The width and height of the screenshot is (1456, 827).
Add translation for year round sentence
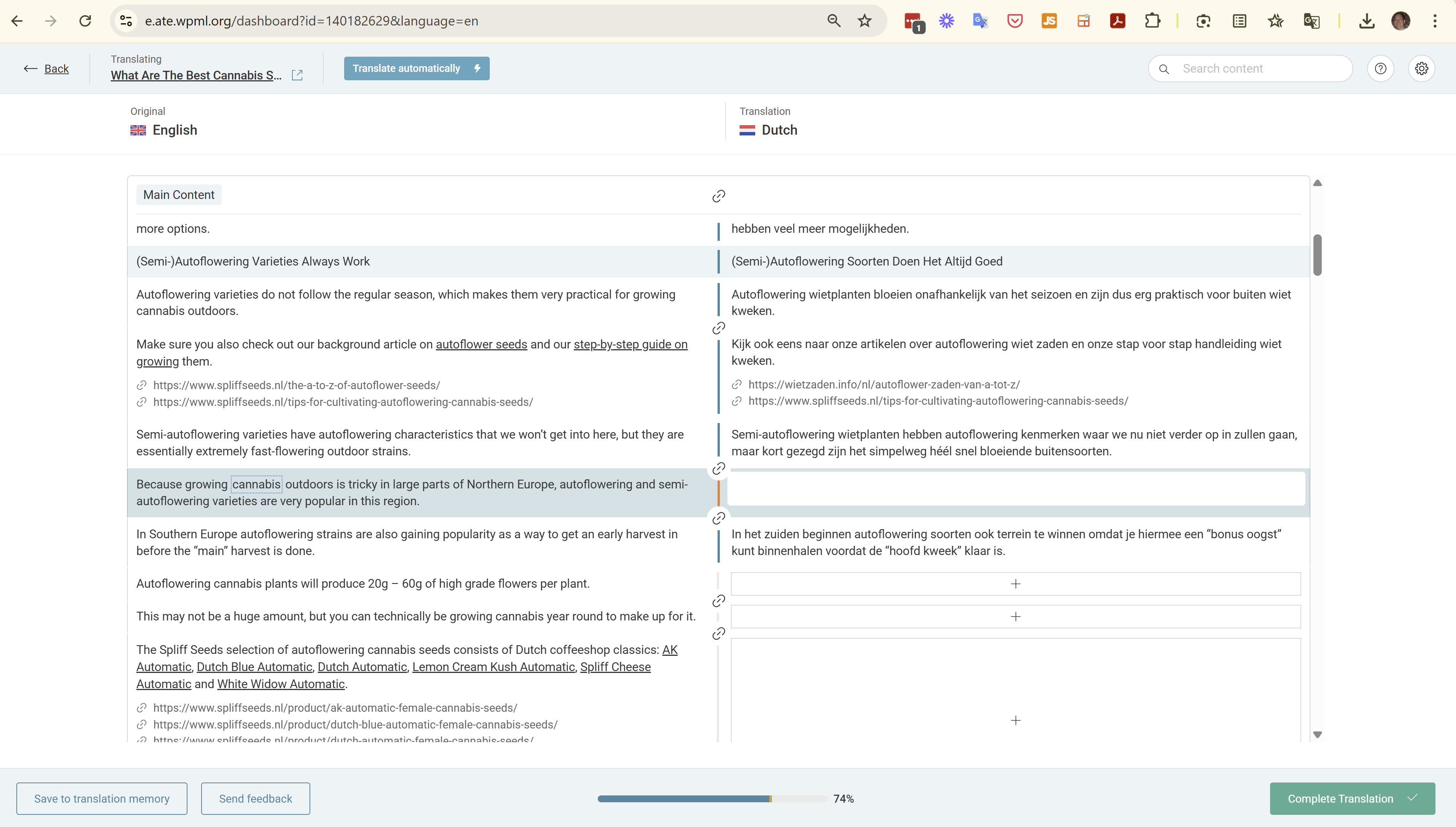pos(1016,617)
